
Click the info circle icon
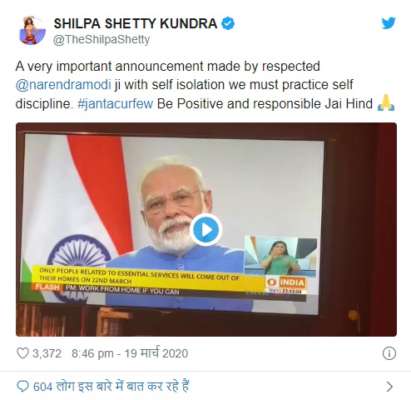(389, 353)
